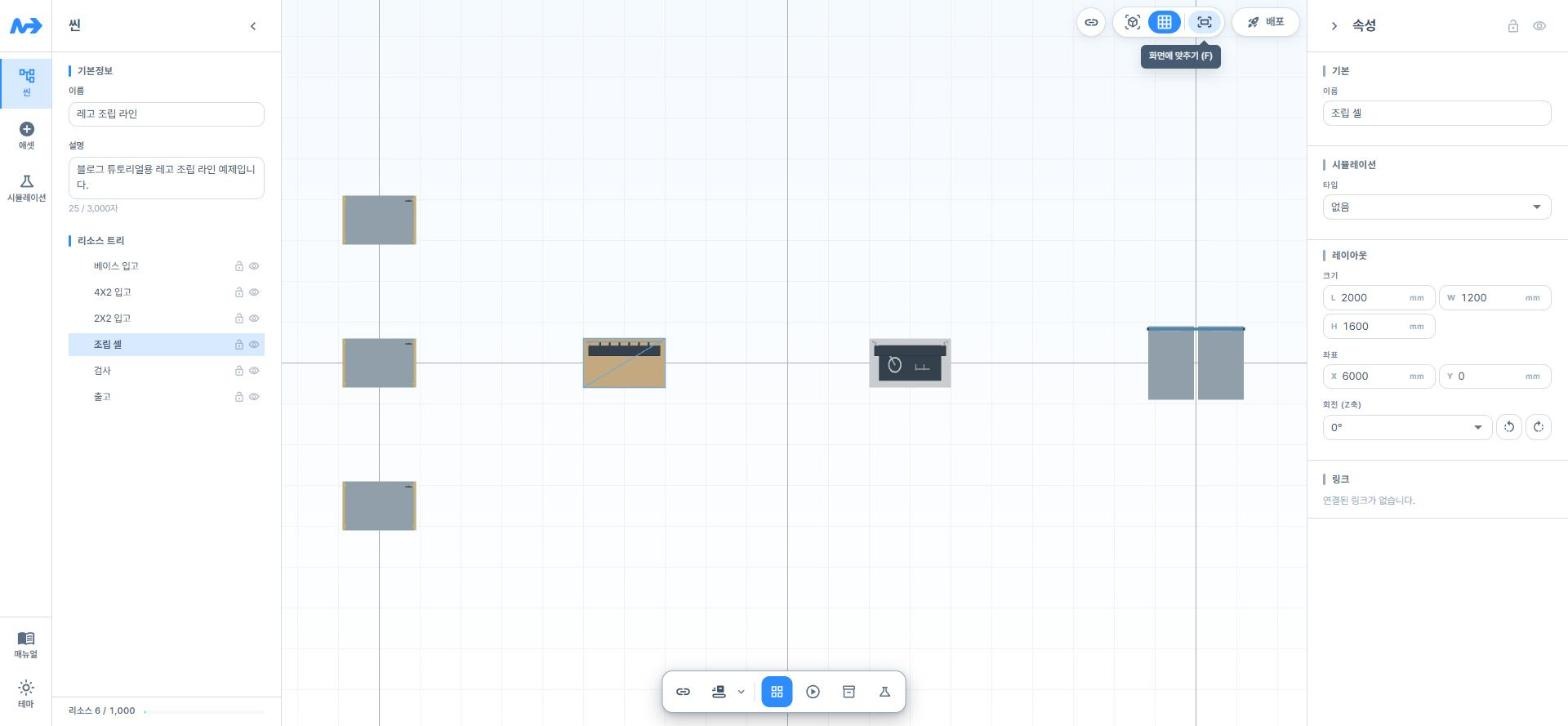
Task: Click the 조립 셀 object on the canvas
Action: 624,363
